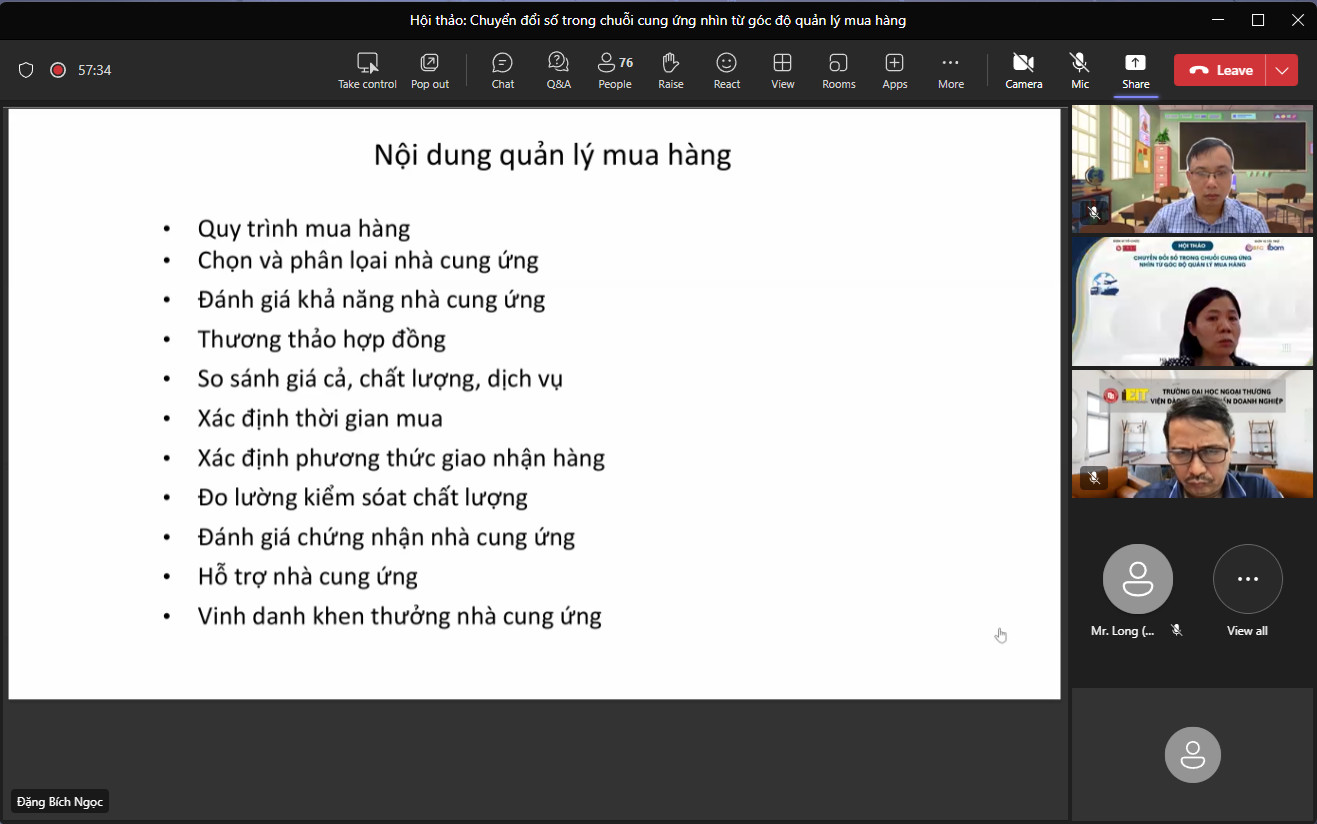The height and width of the screenshot is (824, 1317).
Task: Click the bullet So sánh giá cả, chất lượng
Action: tap(380, 379)
